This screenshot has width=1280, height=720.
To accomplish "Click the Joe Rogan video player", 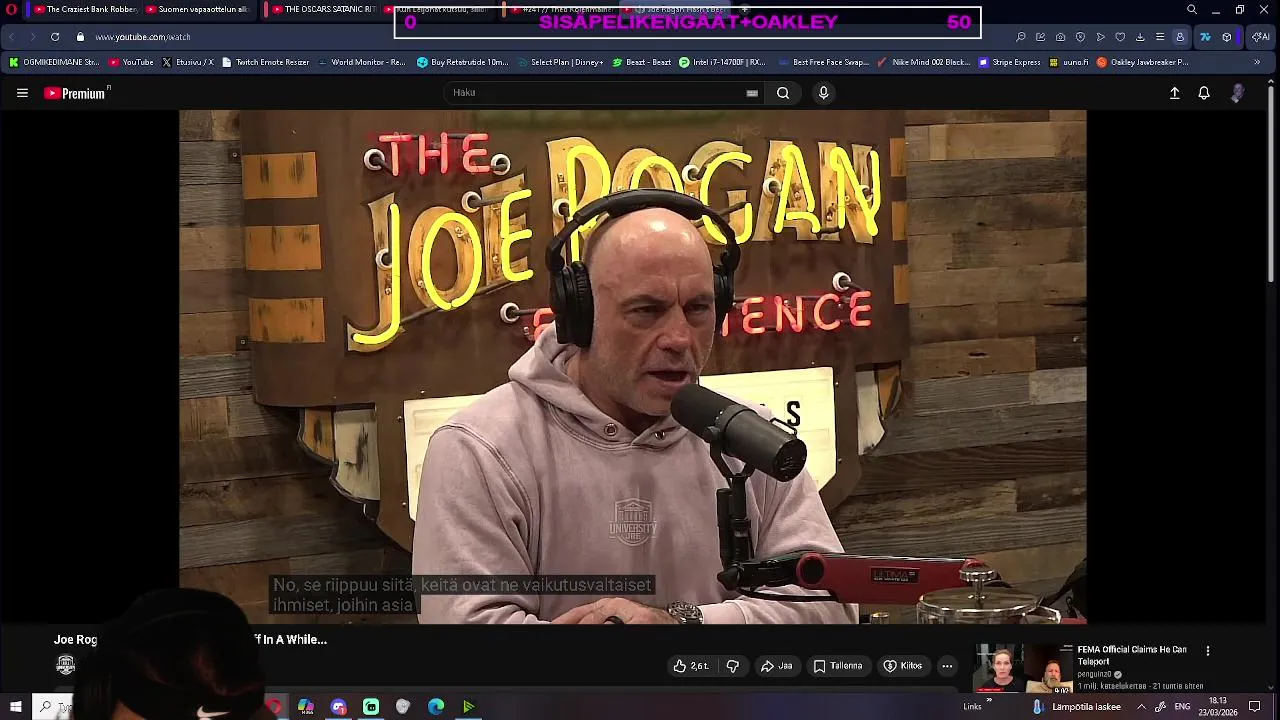I will (632, 367).
